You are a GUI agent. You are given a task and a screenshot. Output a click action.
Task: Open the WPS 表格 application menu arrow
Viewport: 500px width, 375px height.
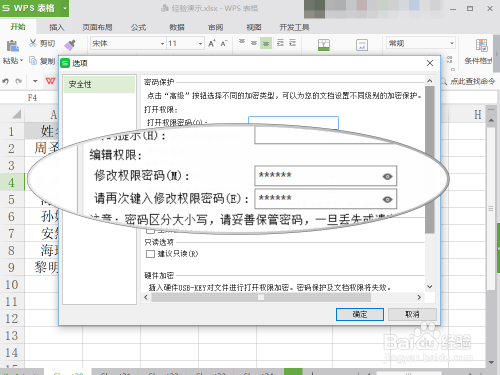pyautogui.click(x=65, y=8)
